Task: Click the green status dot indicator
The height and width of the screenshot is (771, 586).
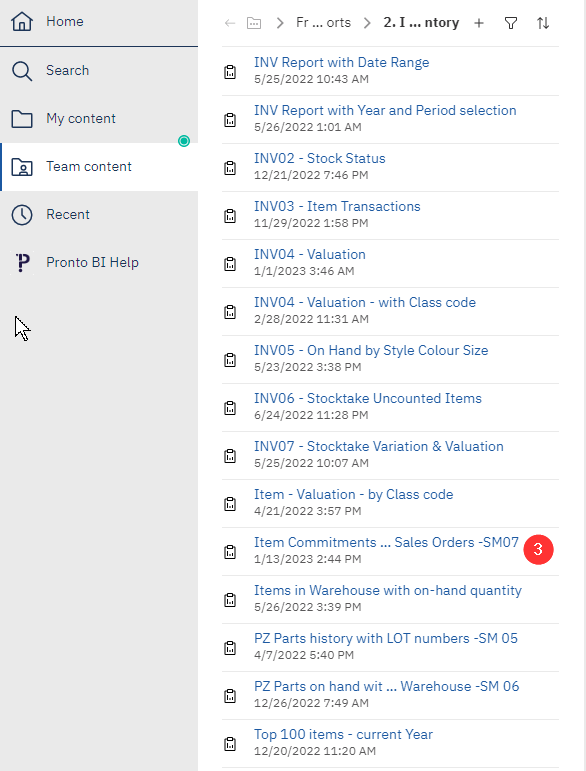Action: (x=184, y=141)
